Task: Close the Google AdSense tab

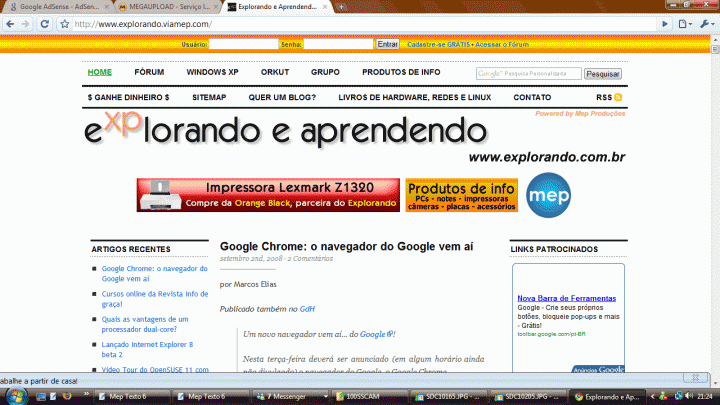Action: (x=107, y=7)
